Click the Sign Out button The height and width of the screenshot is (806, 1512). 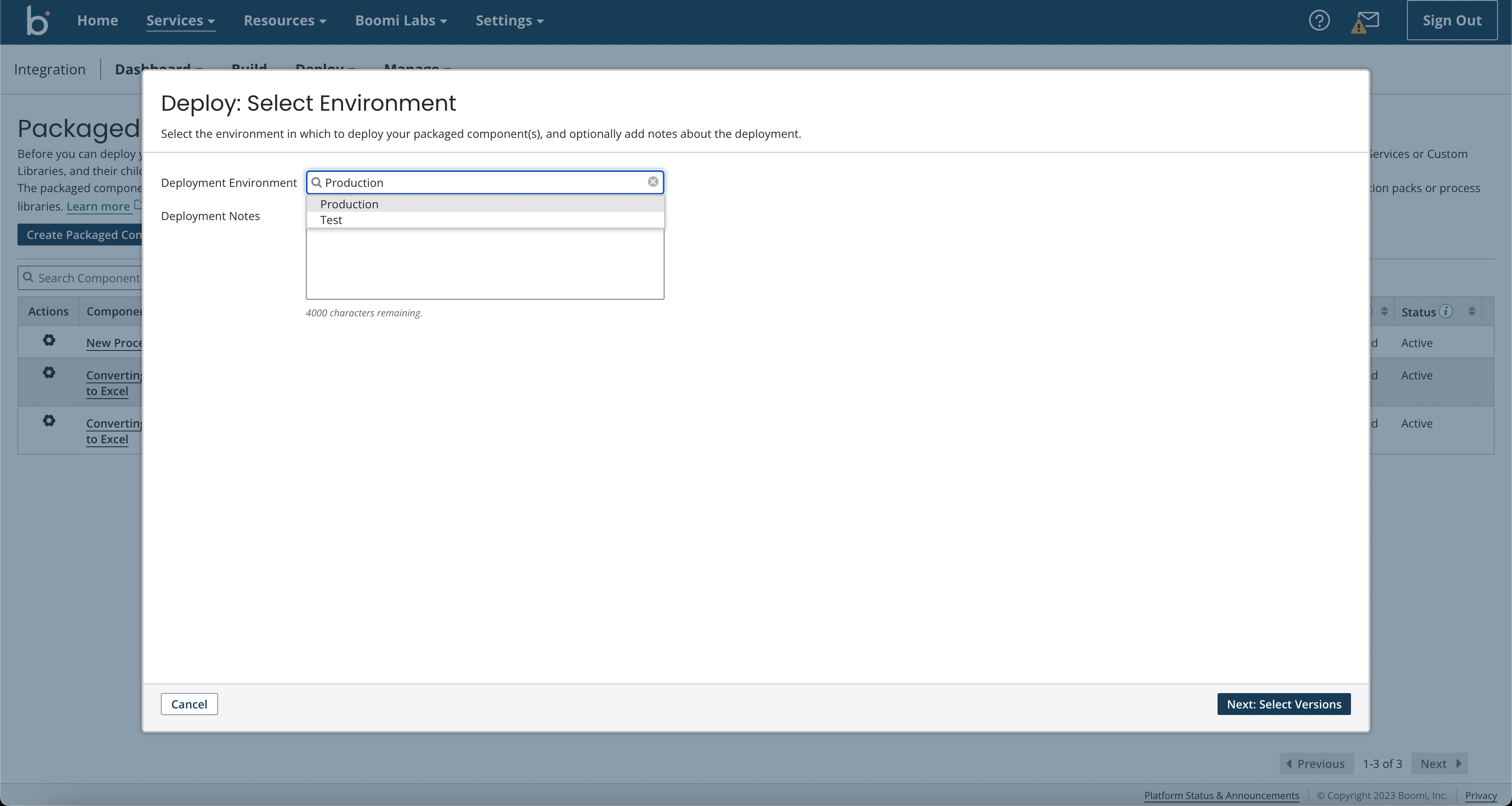1452,21
